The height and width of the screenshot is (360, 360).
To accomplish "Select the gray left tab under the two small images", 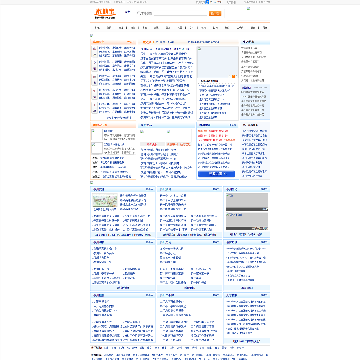I will [152, 144].
